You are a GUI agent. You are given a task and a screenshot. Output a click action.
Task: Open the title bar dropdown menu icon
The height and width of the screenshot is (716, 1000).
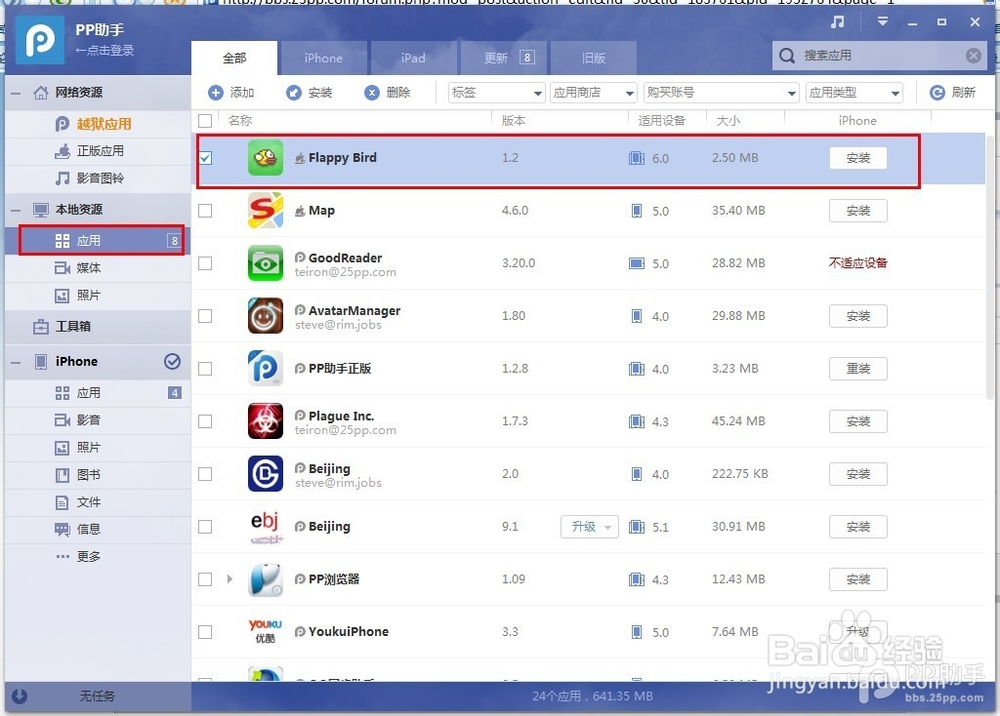pos(883,22)
